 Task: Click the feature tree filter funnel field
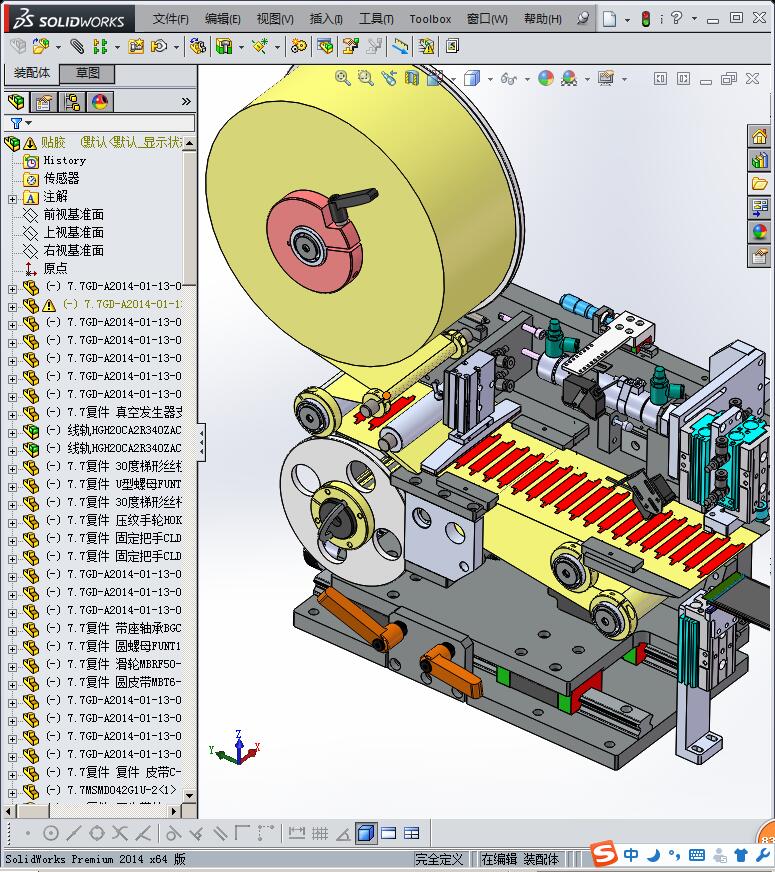click(x=100, y=123)
